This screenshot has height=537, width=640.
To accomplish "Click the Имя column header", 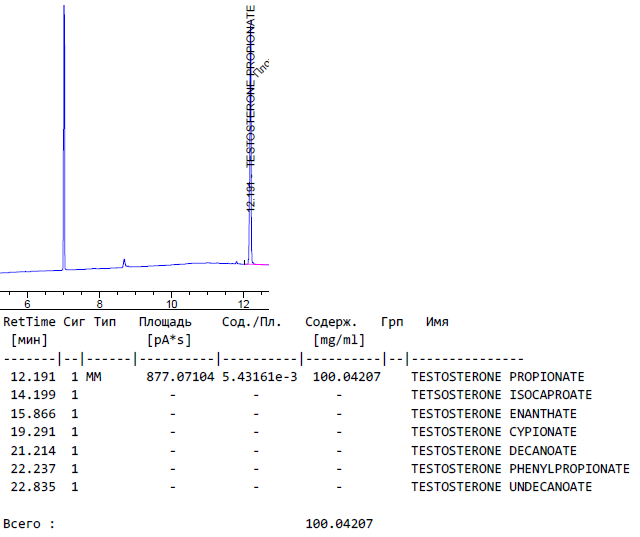I will tap(437, 322).
